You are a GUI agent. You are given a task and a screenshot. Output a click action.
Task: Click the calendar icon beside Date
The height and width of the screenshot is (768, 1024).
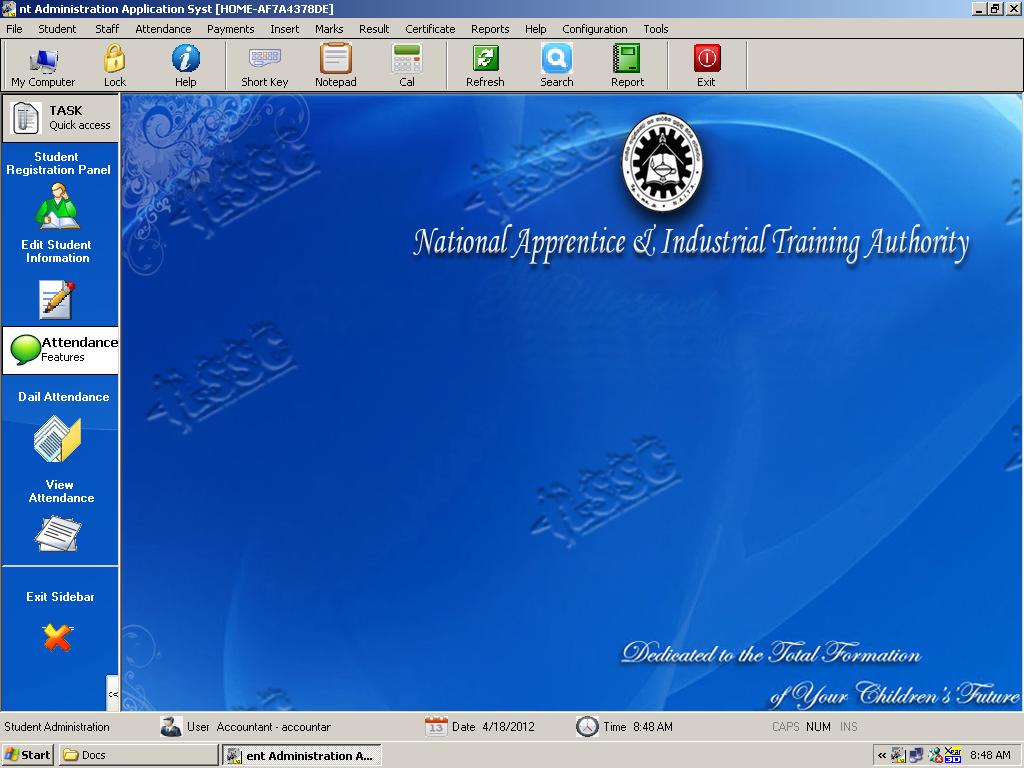coord(436,726)
